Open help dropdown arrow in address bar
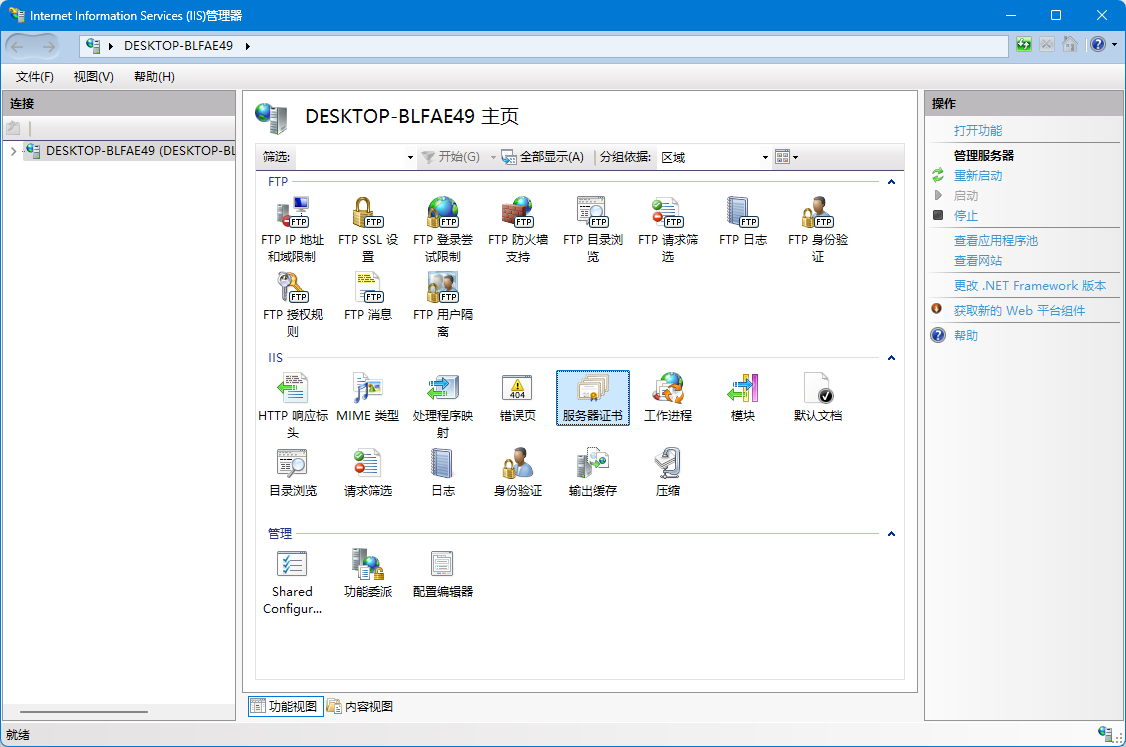1126x747 pixels. click(x=1115, y=45)
